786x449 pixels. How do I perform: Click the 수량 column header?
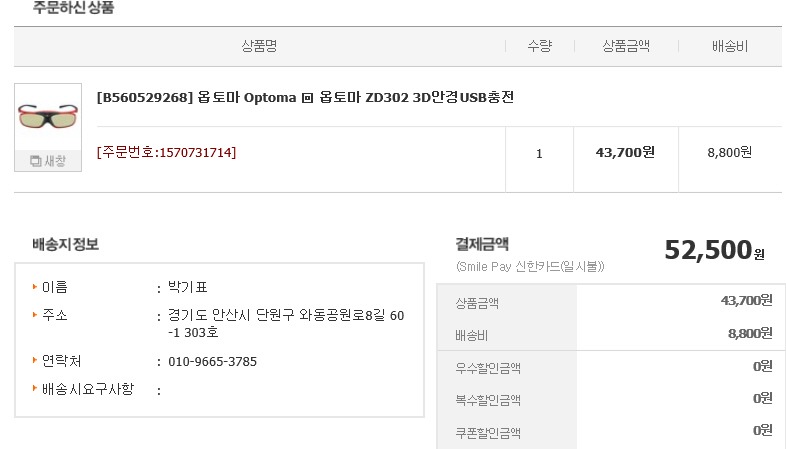coord(539,46)
